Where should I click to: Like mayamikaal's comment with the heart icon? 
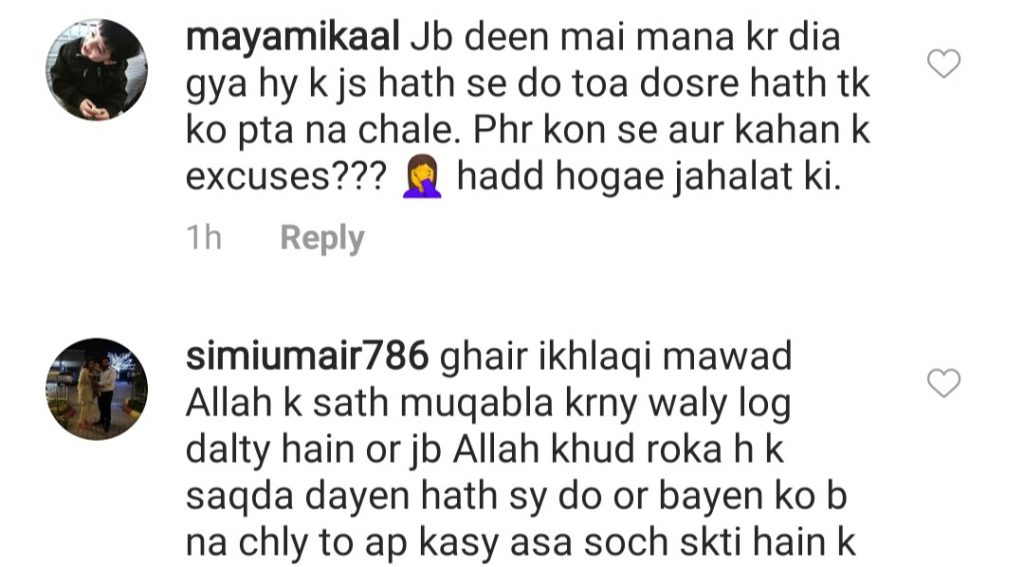pyautogui.click(x=944, y=63)
